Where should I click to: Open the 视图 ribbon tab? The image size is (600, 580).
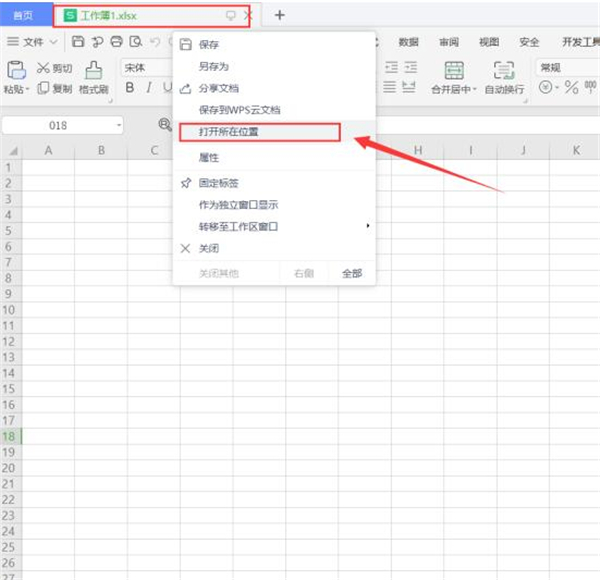(489, 41)
